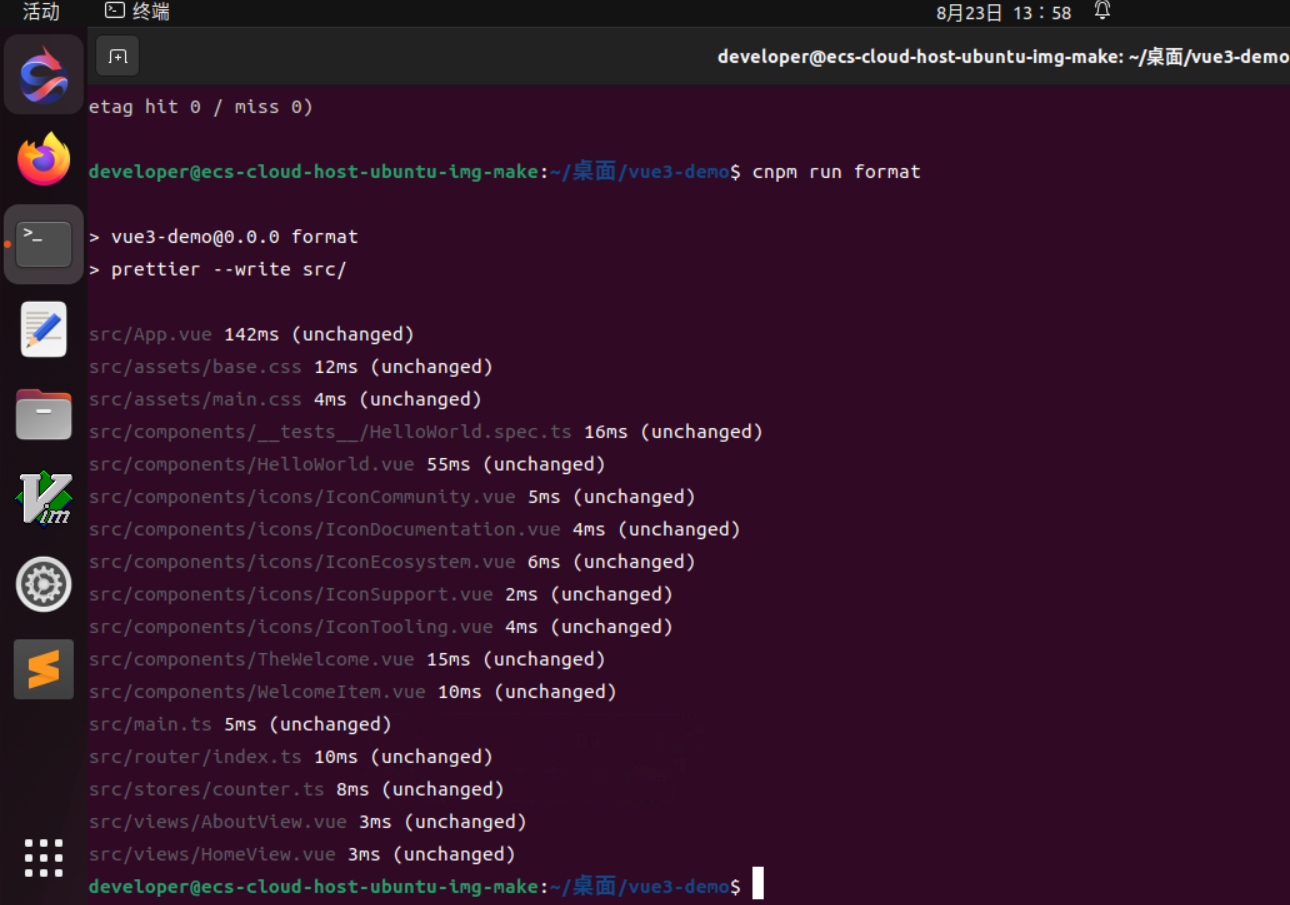
Task: Click the src/App.vue output line
Action: click(251, 334)
